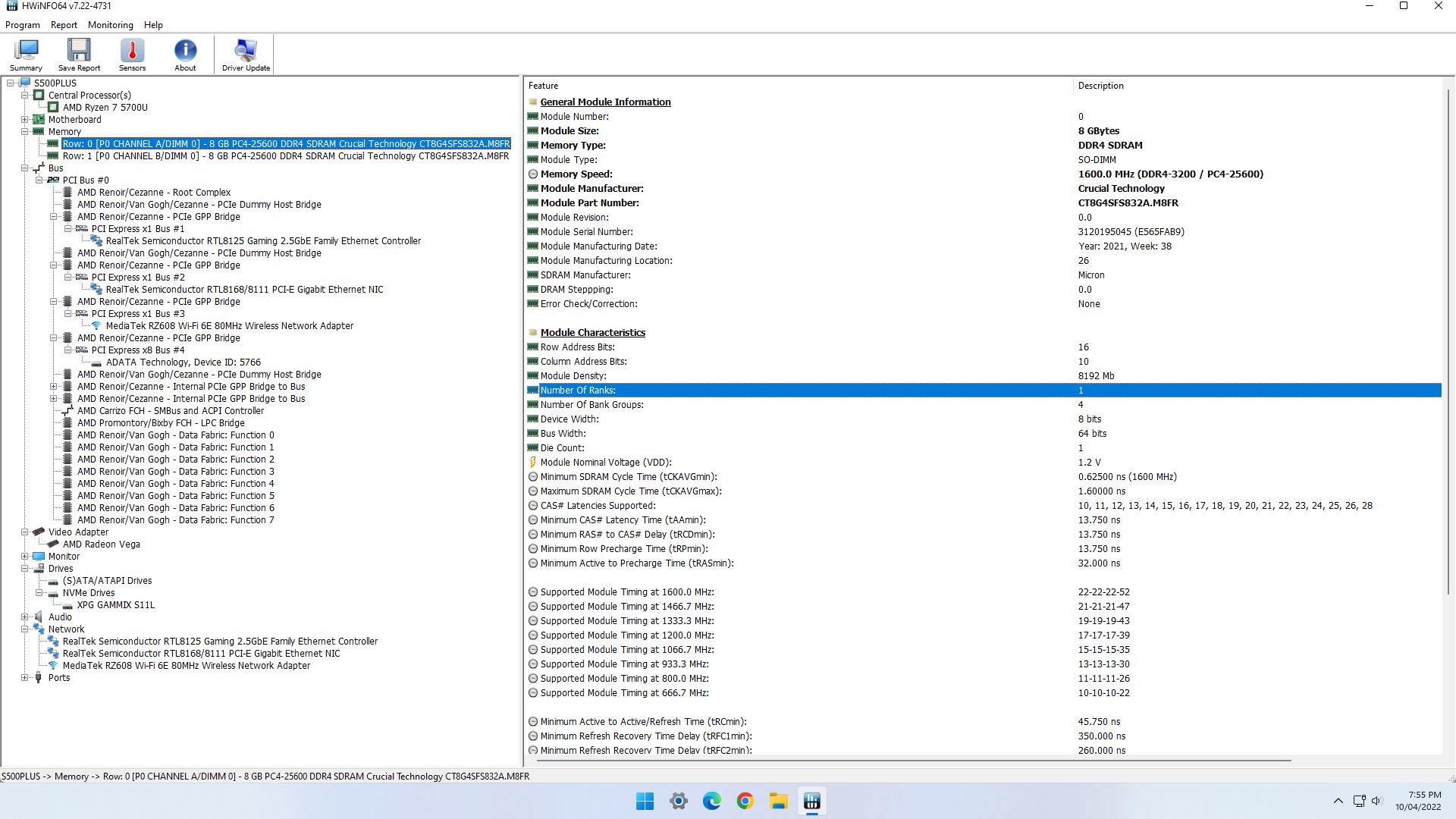Select AMD Radeon Vega video adapter
The image size is (1456, 819).
coord(101,544)
